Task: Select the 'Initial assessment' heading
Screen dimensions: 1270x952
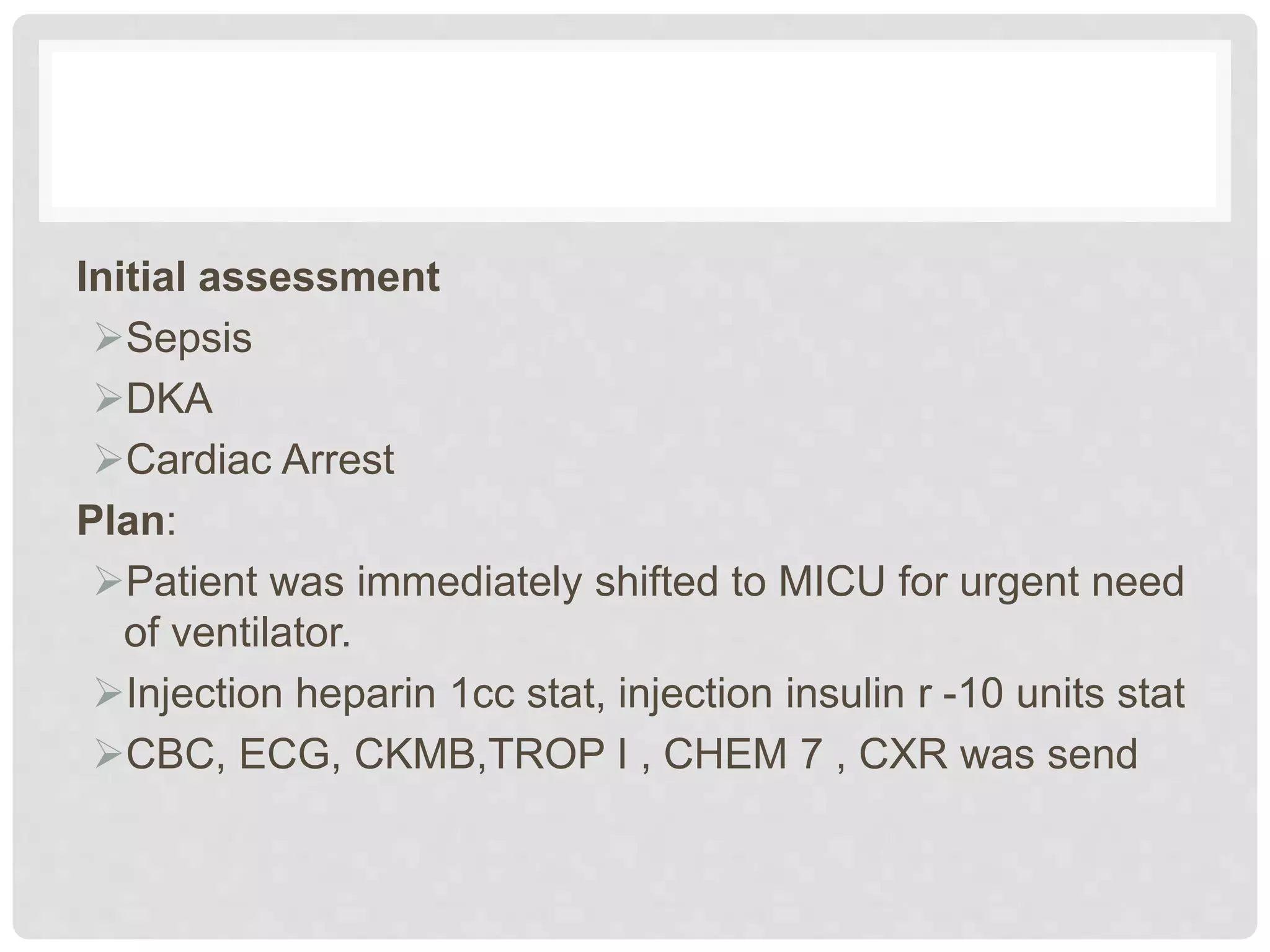Action: pos(258,277)
